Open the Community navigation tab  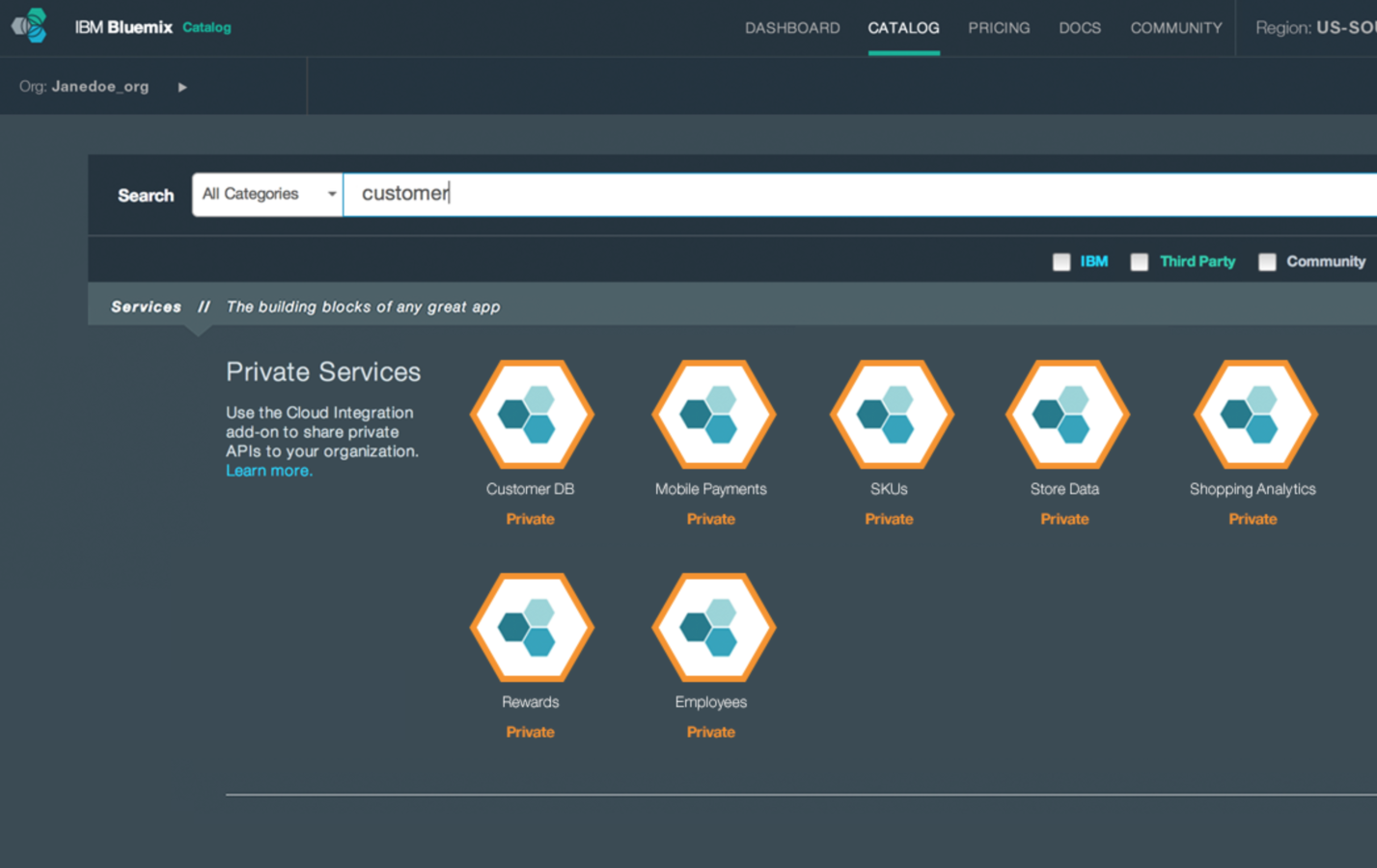pyautogui.click(x=1176, y=28)
